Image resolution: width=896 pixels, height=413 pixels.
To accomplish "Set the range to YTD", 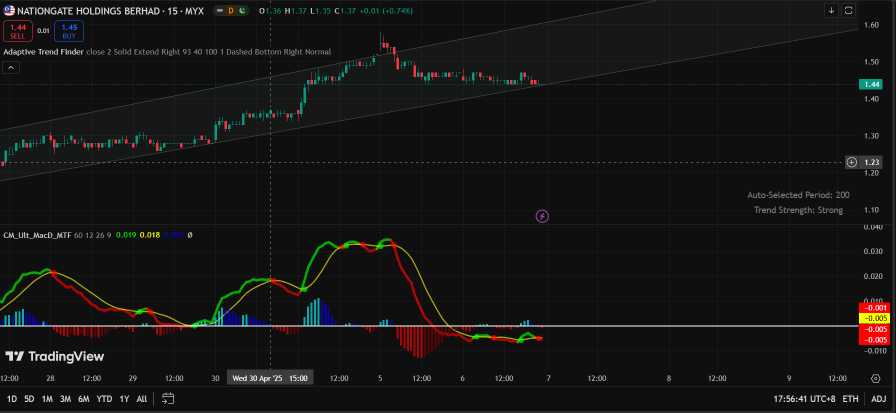I will [104, 399].
